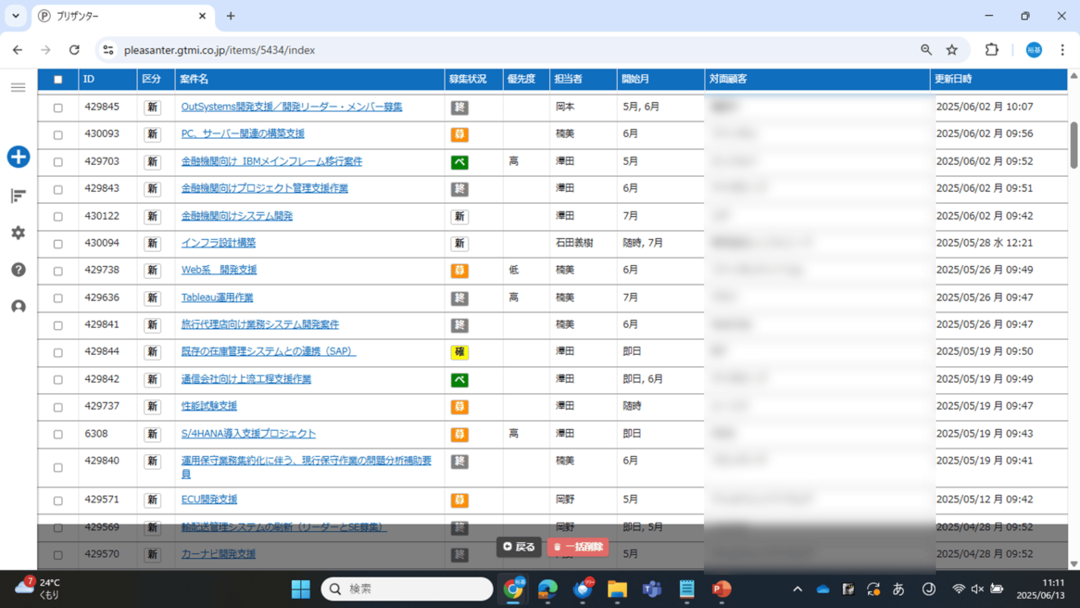Open the browser extensions puzzle icon
The height and width of the screenshot is (608, 1080).
click(x=992, y=50)
